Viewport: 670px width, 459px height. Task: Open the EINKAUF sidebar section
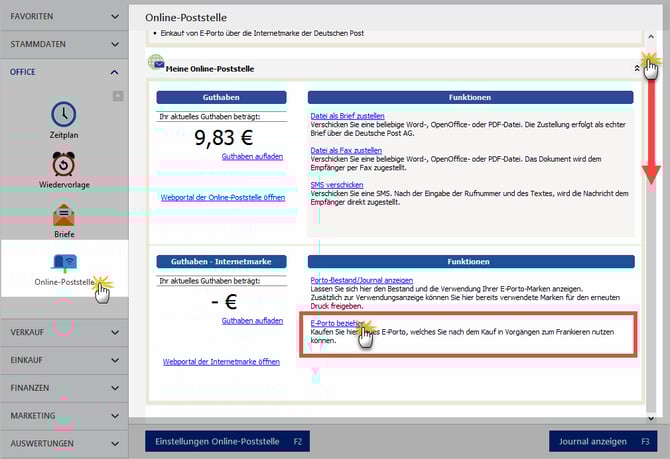[x=64, y=359]
